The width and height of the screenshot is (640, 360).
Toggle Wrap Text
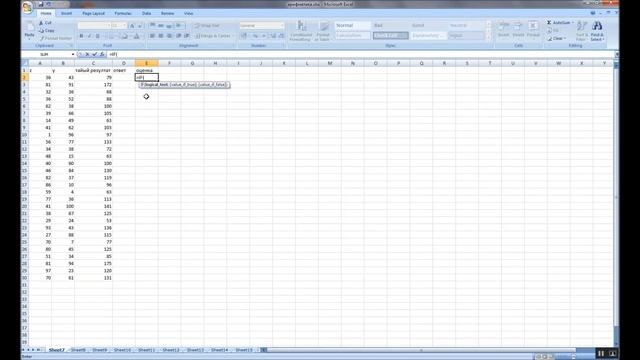coord(207,25)
